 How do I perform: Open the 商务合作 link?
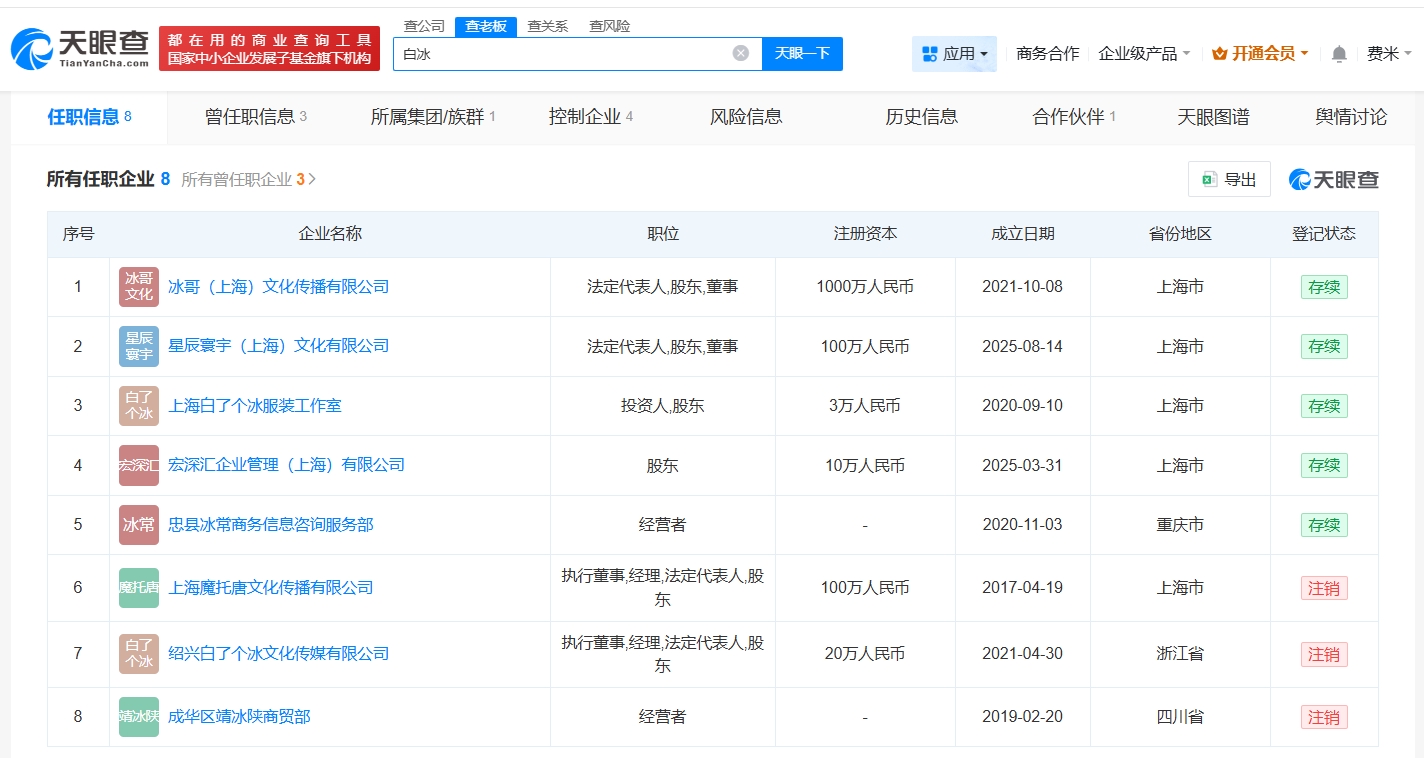coord(1047,54)
